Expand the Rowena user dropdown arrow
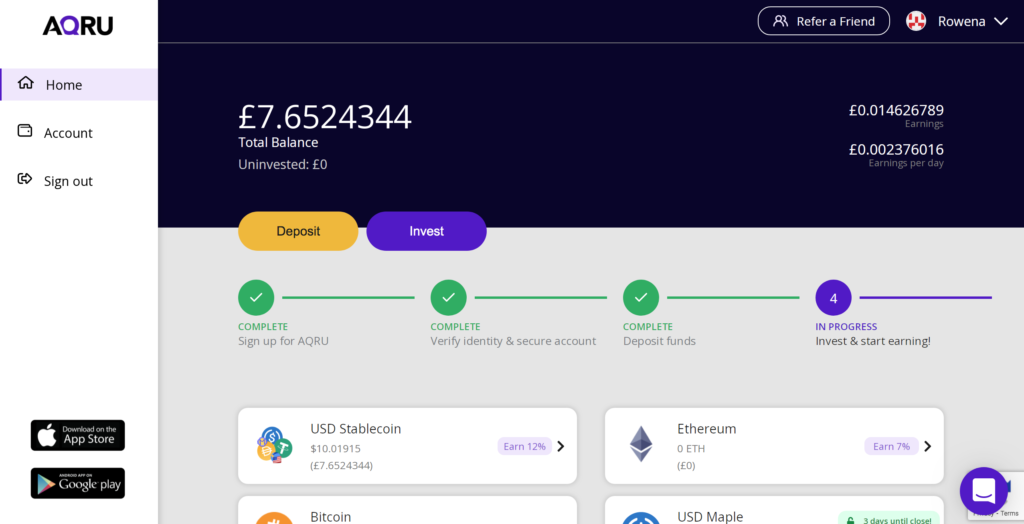 (x=1000, y=22)
